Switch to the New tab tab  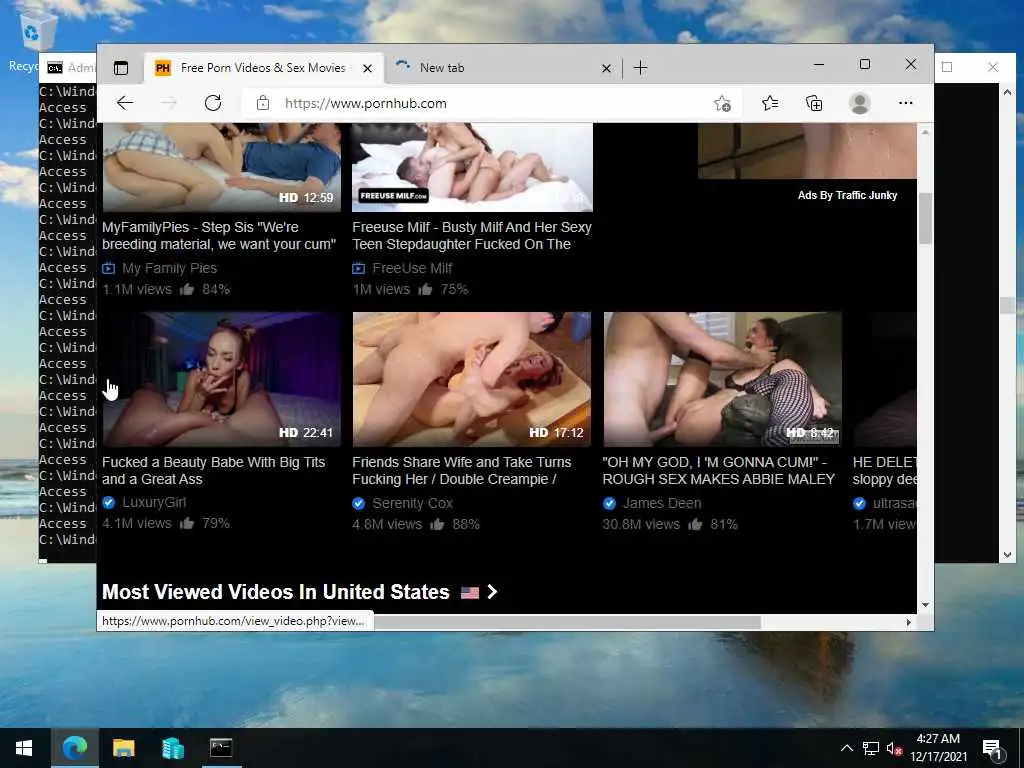[x=503, y=68]
